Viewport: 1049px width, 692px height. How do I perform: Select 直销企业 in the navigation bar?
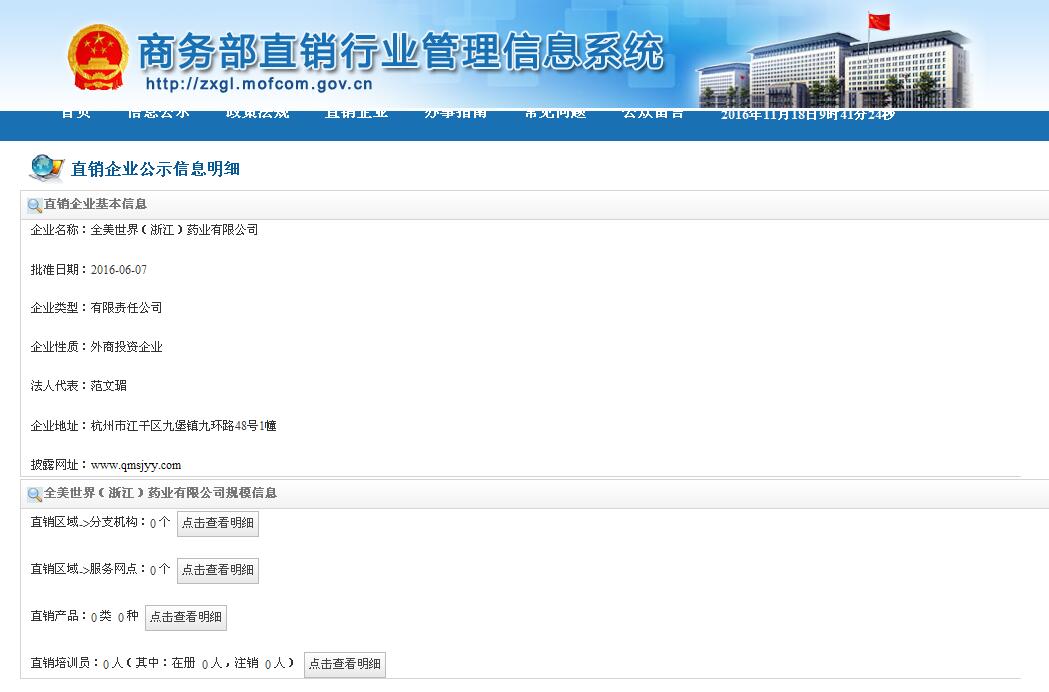356,114
